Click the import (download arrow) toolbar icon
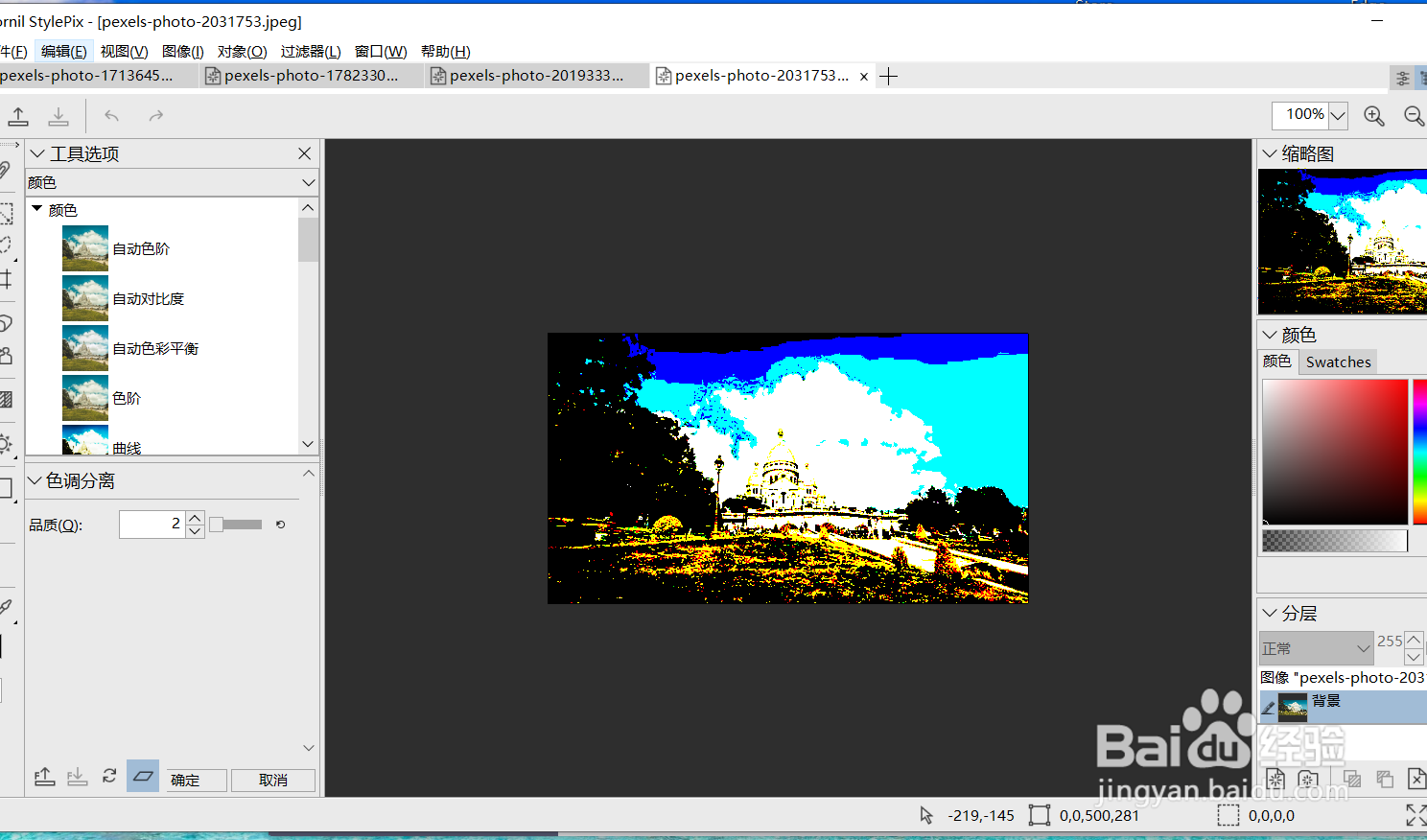 click(58, 116)
